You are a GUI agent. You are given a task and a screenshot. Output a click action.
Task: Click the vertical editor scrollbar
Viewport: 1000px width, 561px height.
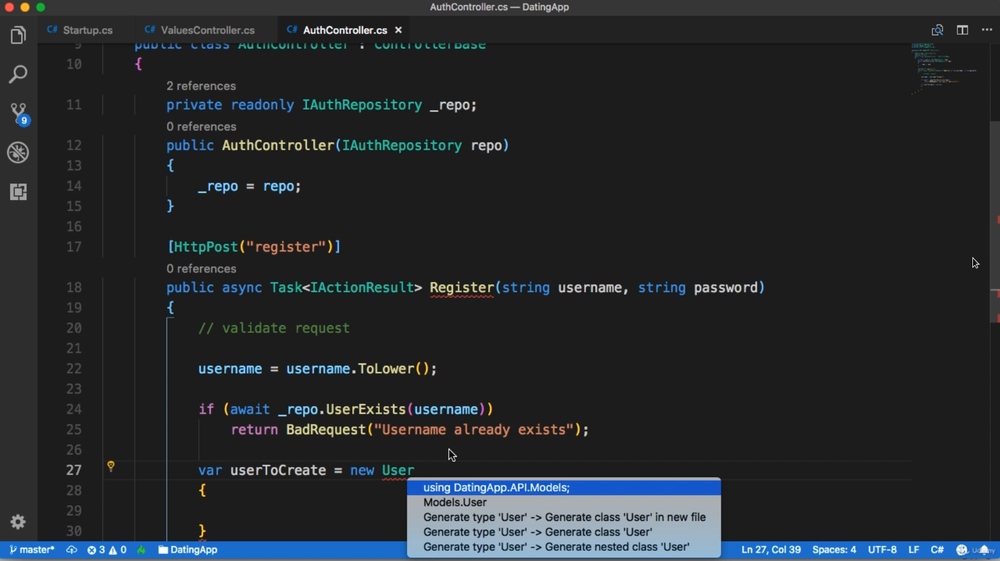click(994, 223)
